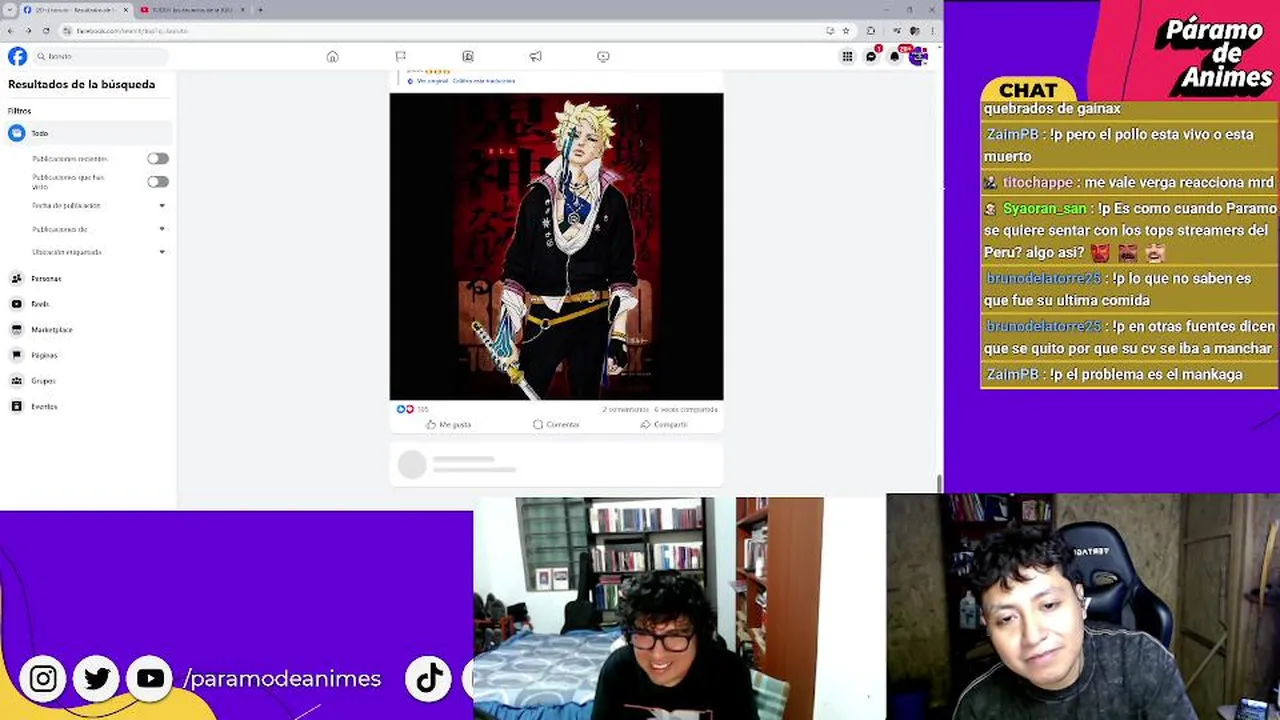The height and width of the screenshot is (720, 1280).
Task: Click the browser address bar URL
Action: point(132,31)
